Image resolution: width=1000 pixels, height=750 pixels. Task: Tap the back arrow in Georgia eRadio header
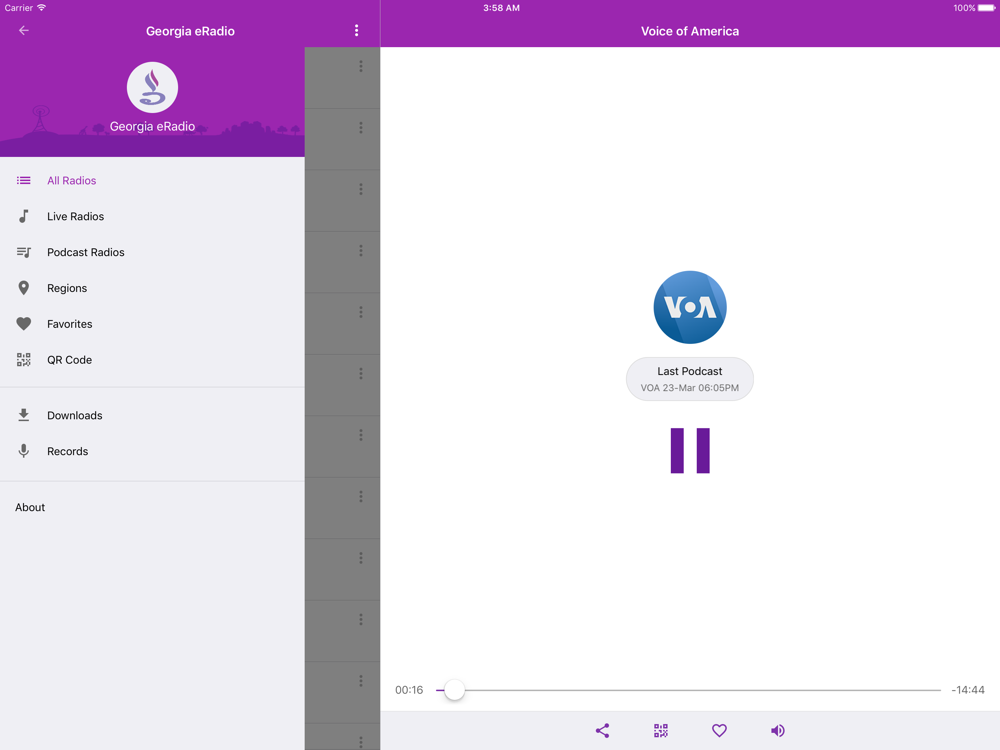click(24, 31)
